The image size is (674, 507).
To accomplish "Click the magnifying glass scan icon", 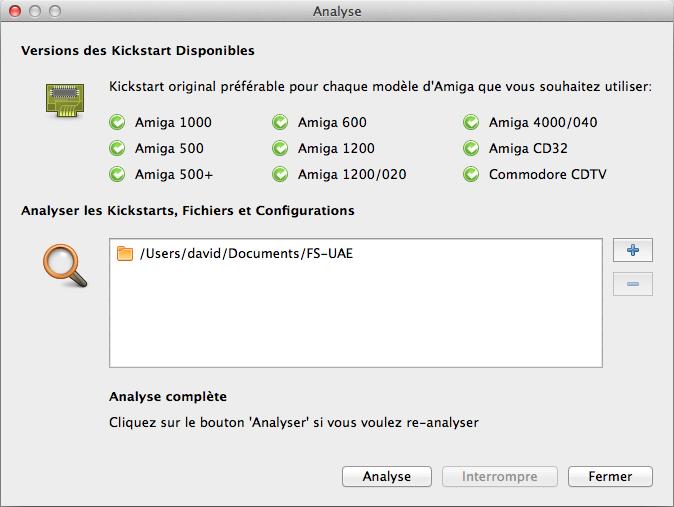I will 65,266.
